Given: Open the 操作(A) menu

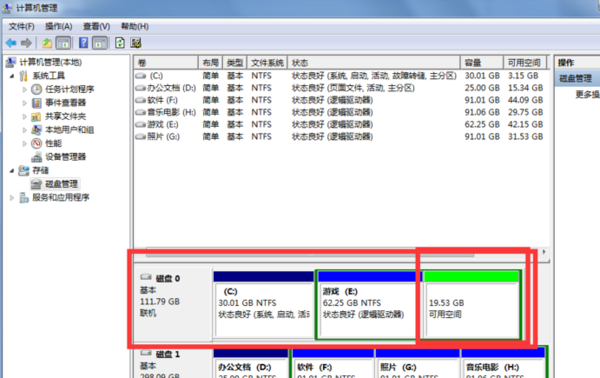Looking at the screenshot, I should 59,26.
